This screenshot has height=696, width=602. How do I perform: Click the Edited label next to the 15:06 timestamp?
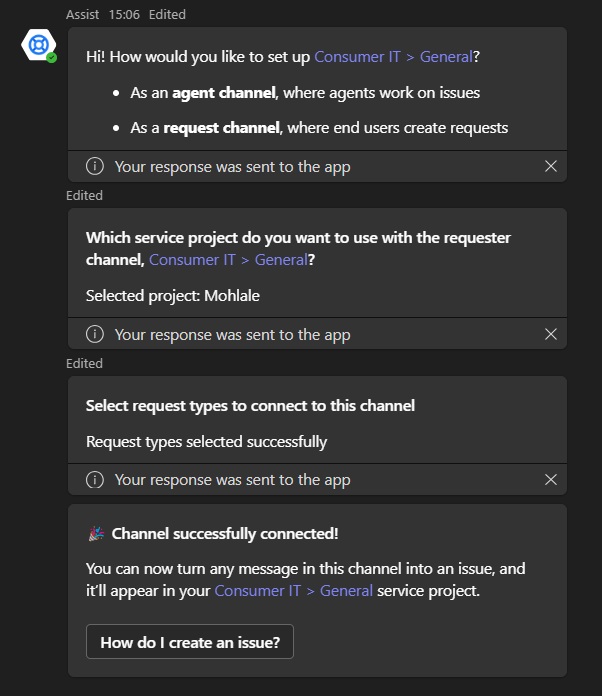167,14
